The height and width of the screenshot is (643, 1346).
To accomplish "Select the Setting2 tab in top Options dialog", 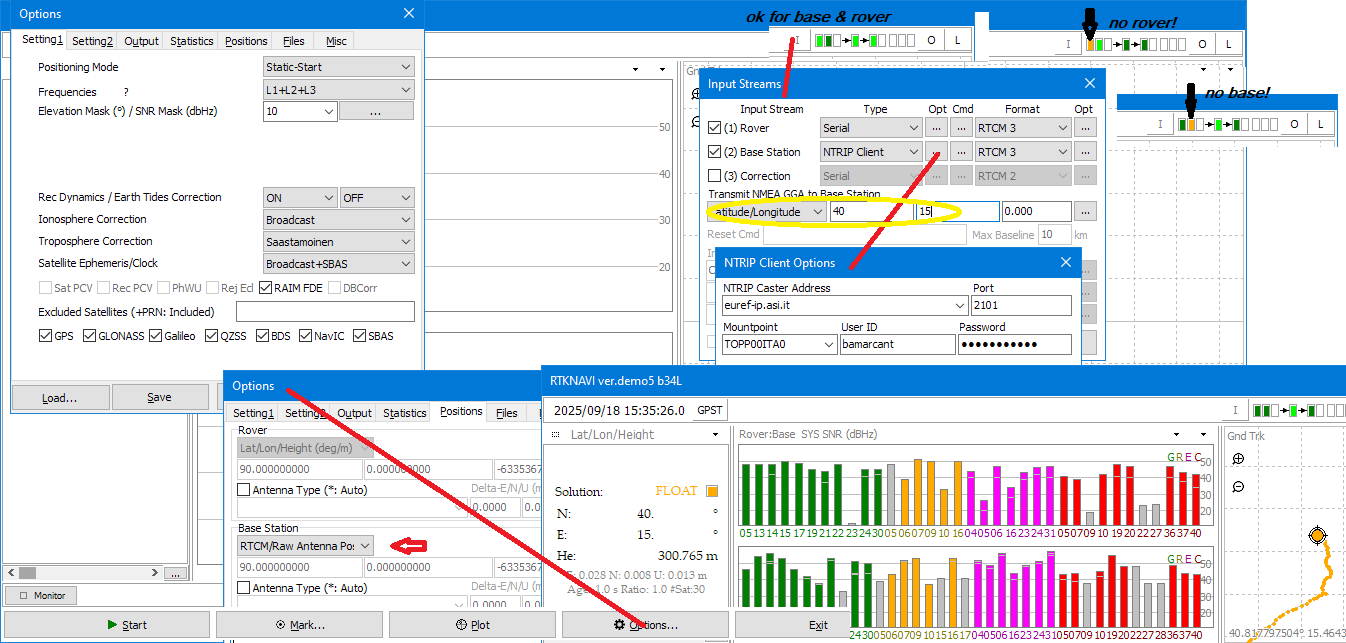I will point(92,41).
